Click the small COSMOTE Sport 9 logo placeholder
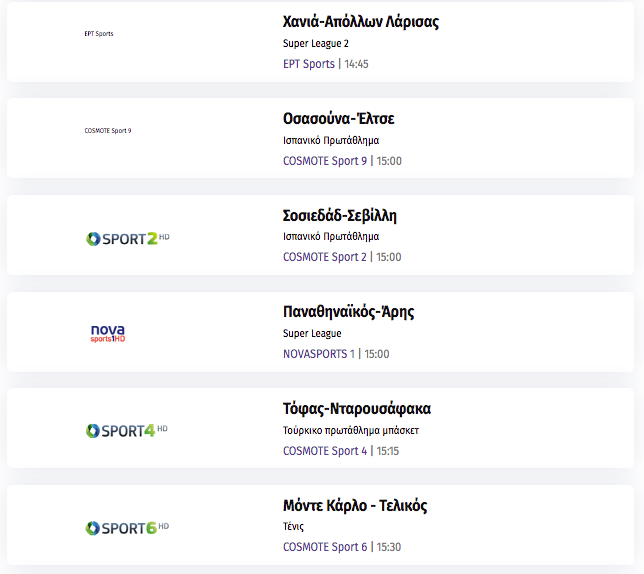The height and width of the screenshot is (574, 644). pyautogui.click(x=108, y=131)
